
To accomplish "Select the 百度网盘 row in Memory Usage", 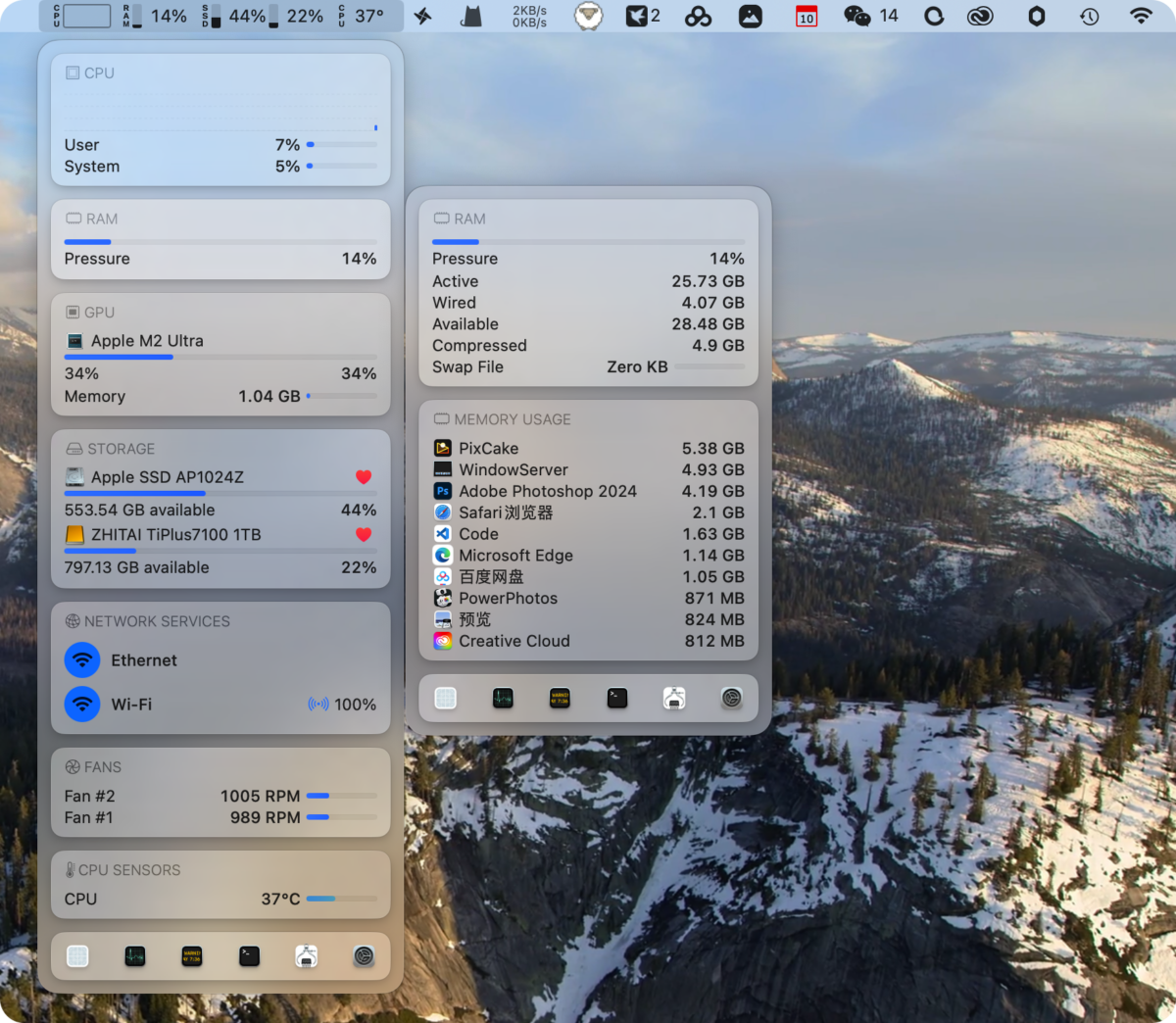I will click(x=589, y=577).
